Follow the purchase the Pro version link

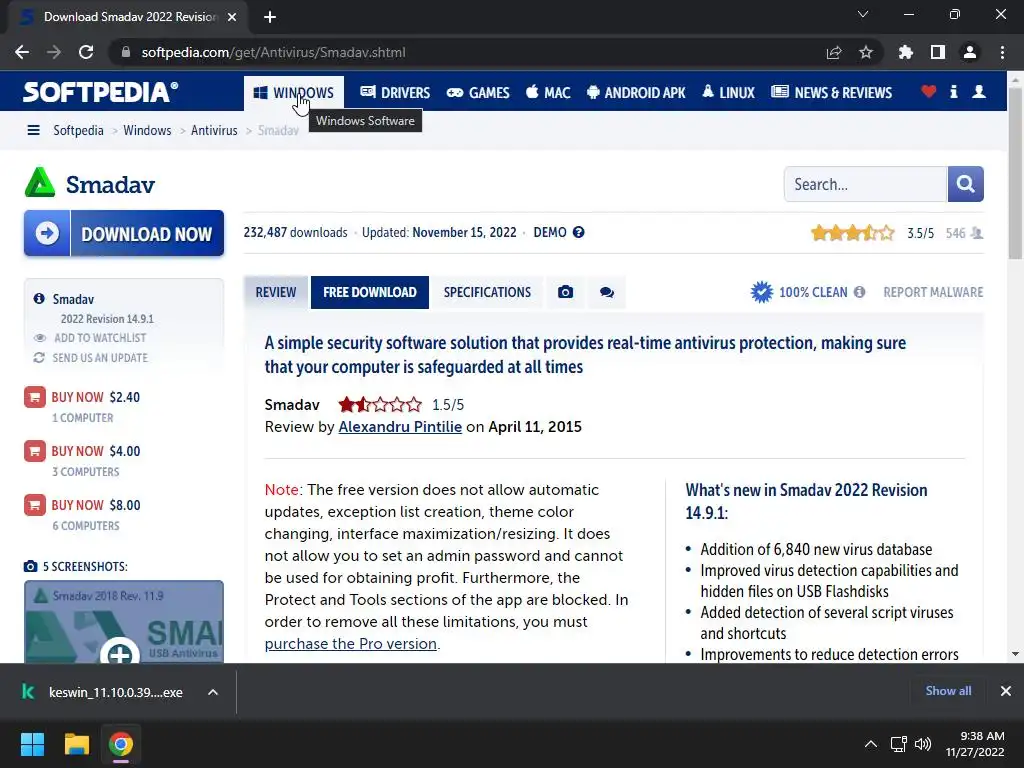pos(351,644)
